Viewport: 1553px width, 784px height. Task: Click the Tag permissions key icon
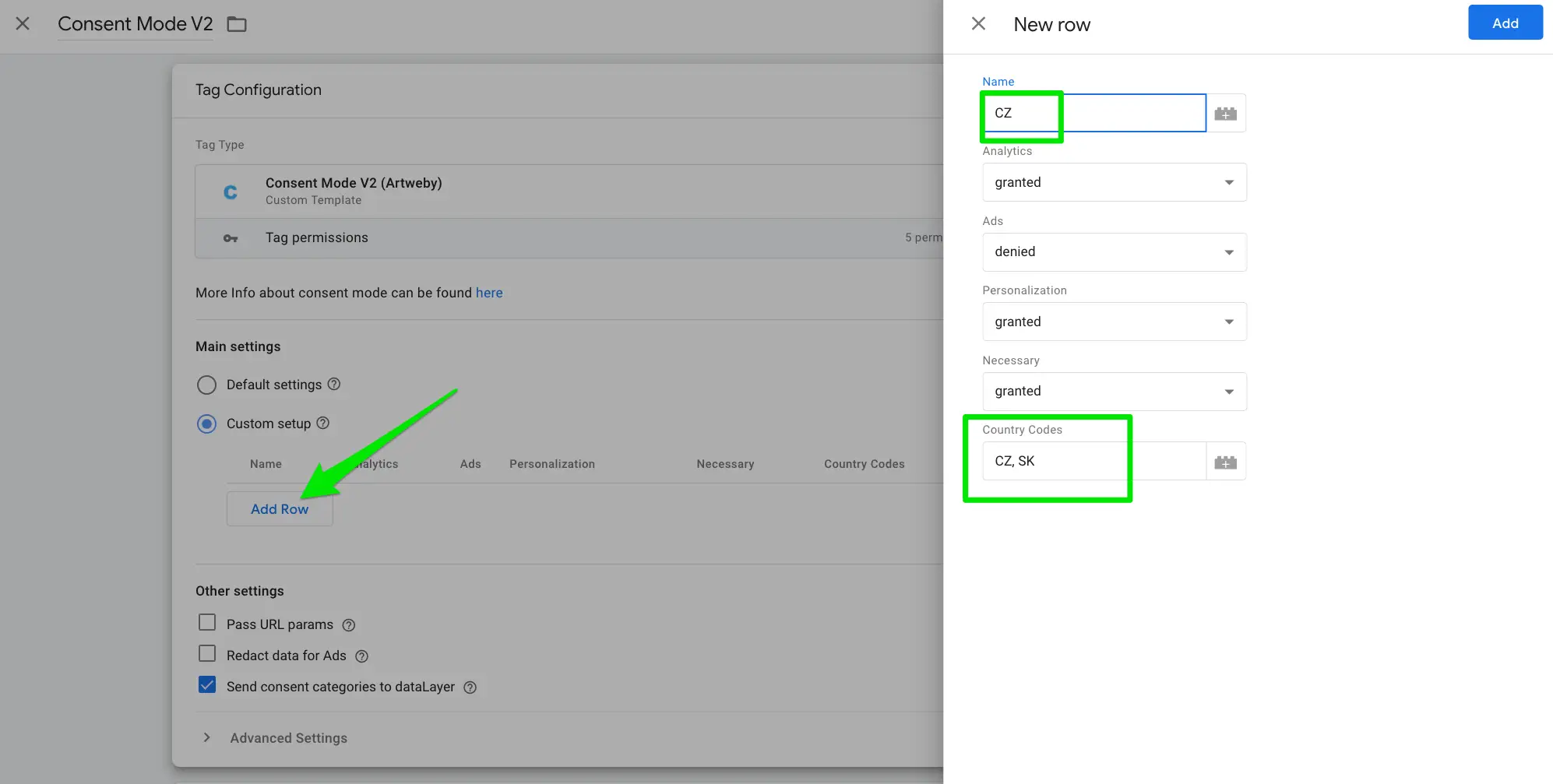click(x=231, y=238)
